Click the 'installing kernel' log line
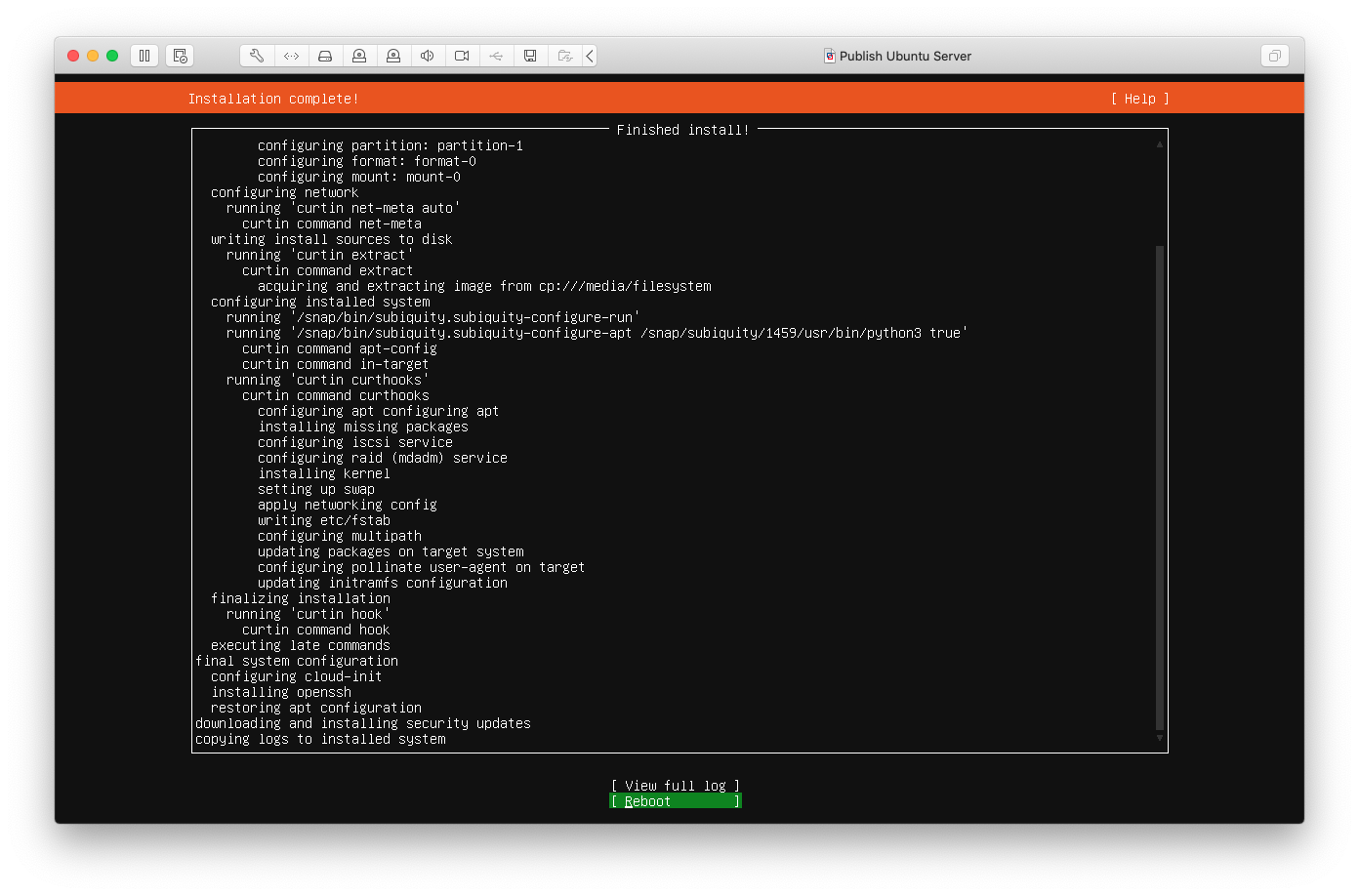 coord(324,473)
